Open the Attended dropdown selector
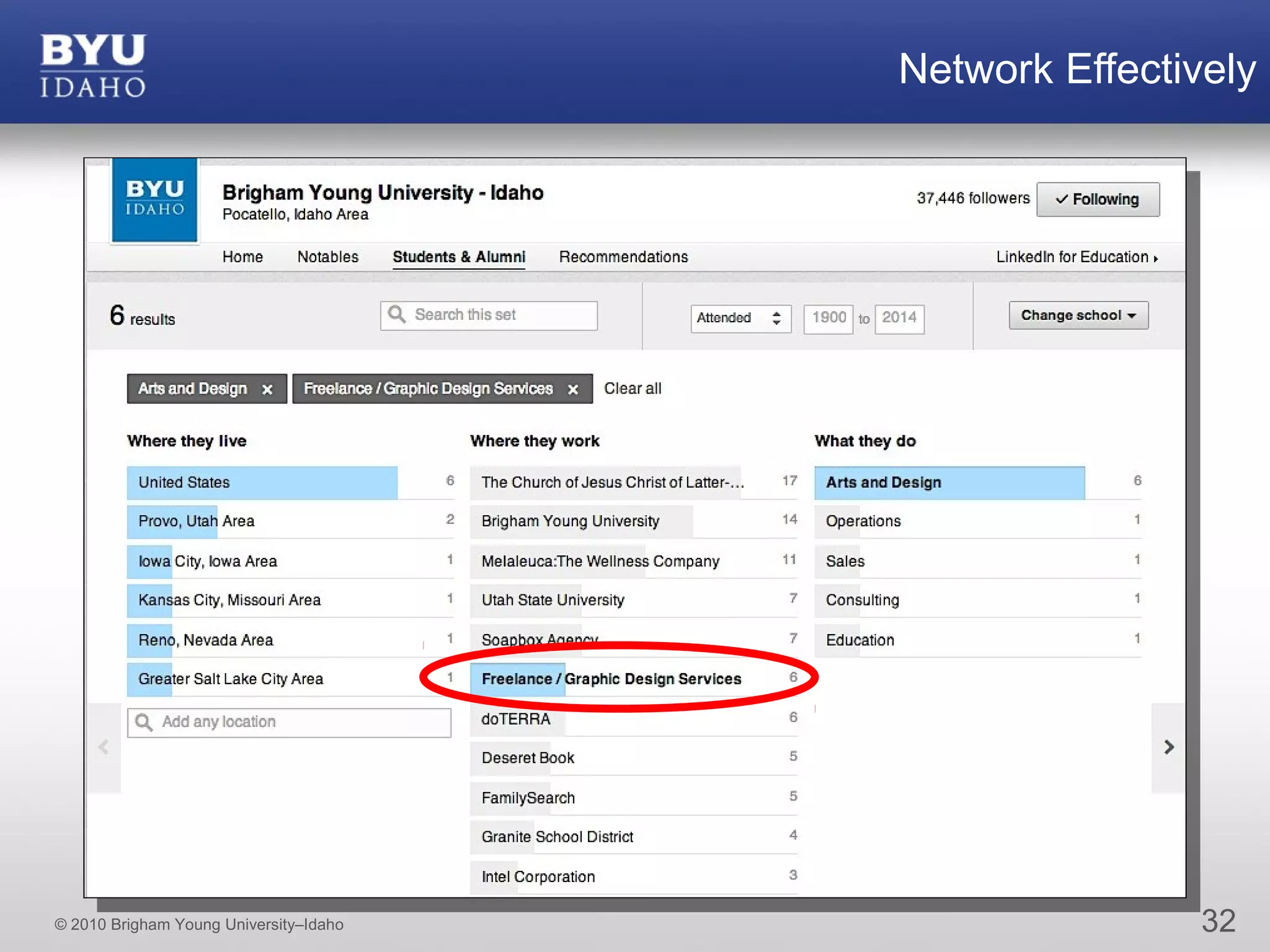 click(x=741, y=319)
